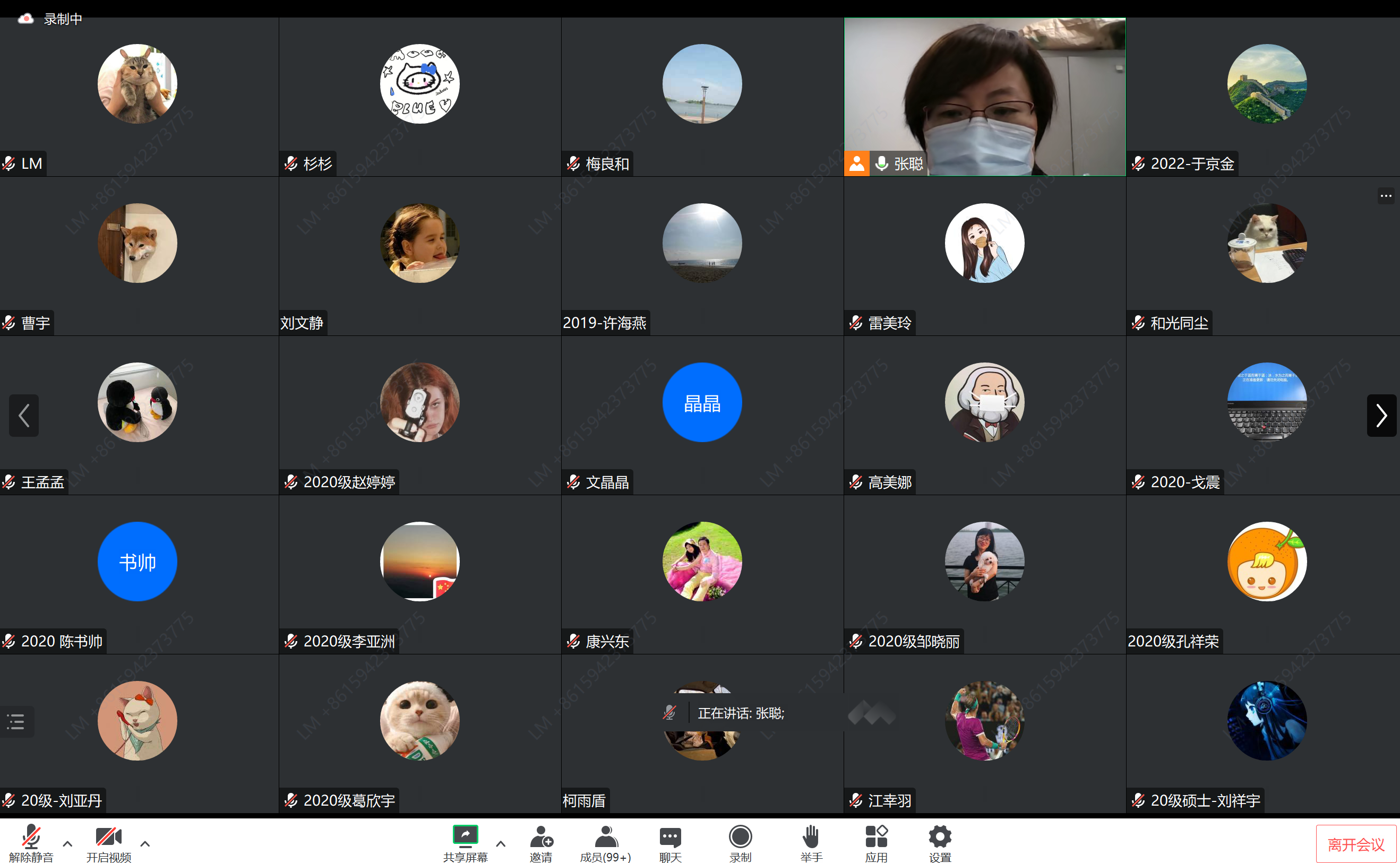Open more options on 和光同尘 tile

(x=1386, y=196)
